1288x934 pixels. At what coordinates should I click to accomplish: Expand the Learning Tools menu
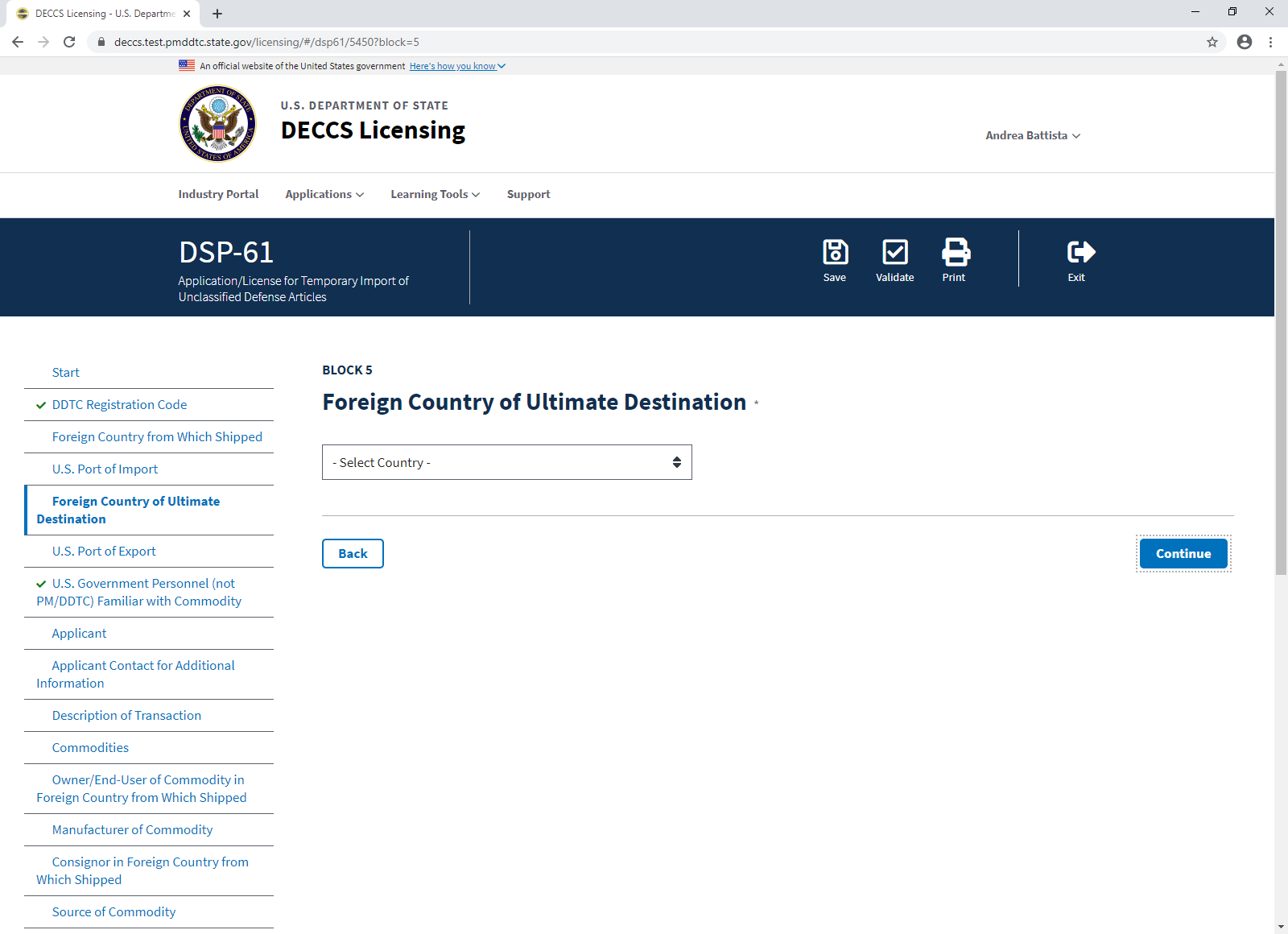pyautogui.click(x=436, y=194)
